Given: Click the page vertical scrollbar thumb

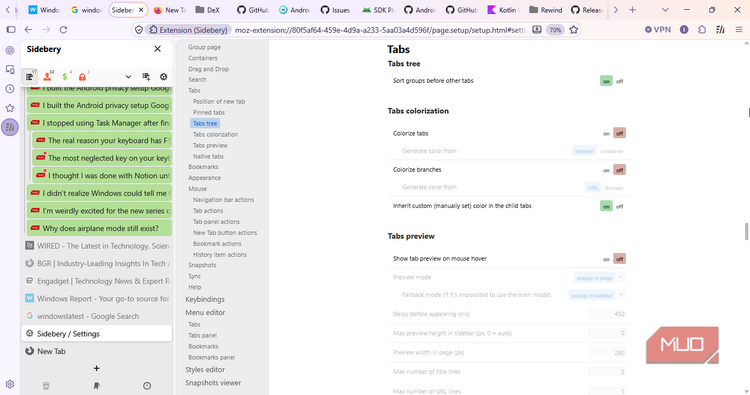Looking at the screenshot, I should coord(746,231).
